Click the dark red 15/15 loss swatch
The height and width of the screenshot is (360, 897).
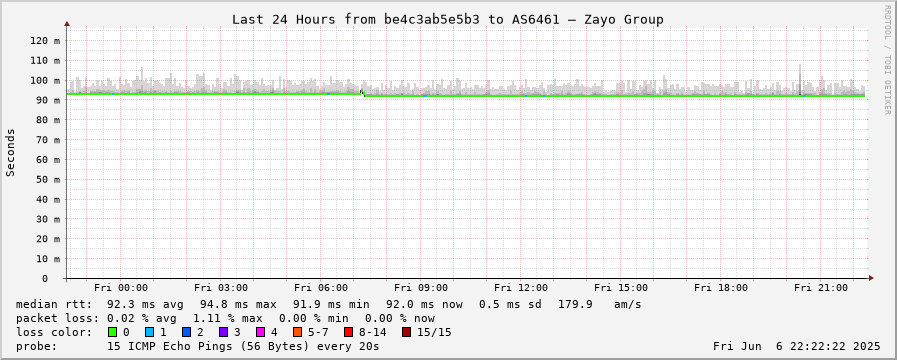(x=406, y=332)
